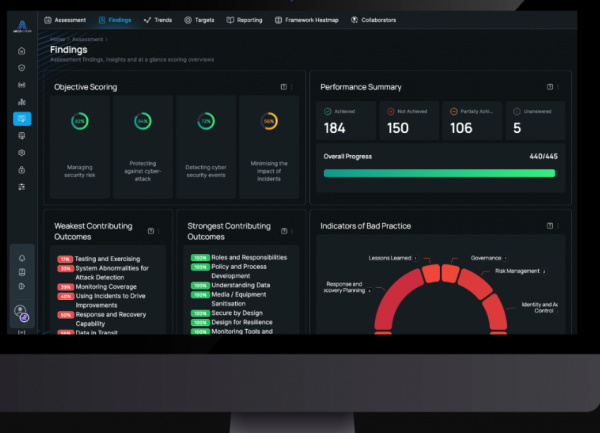Click the Not Achieved 150 card
This screenshot has width=600, height=433.
click(408, 121)
